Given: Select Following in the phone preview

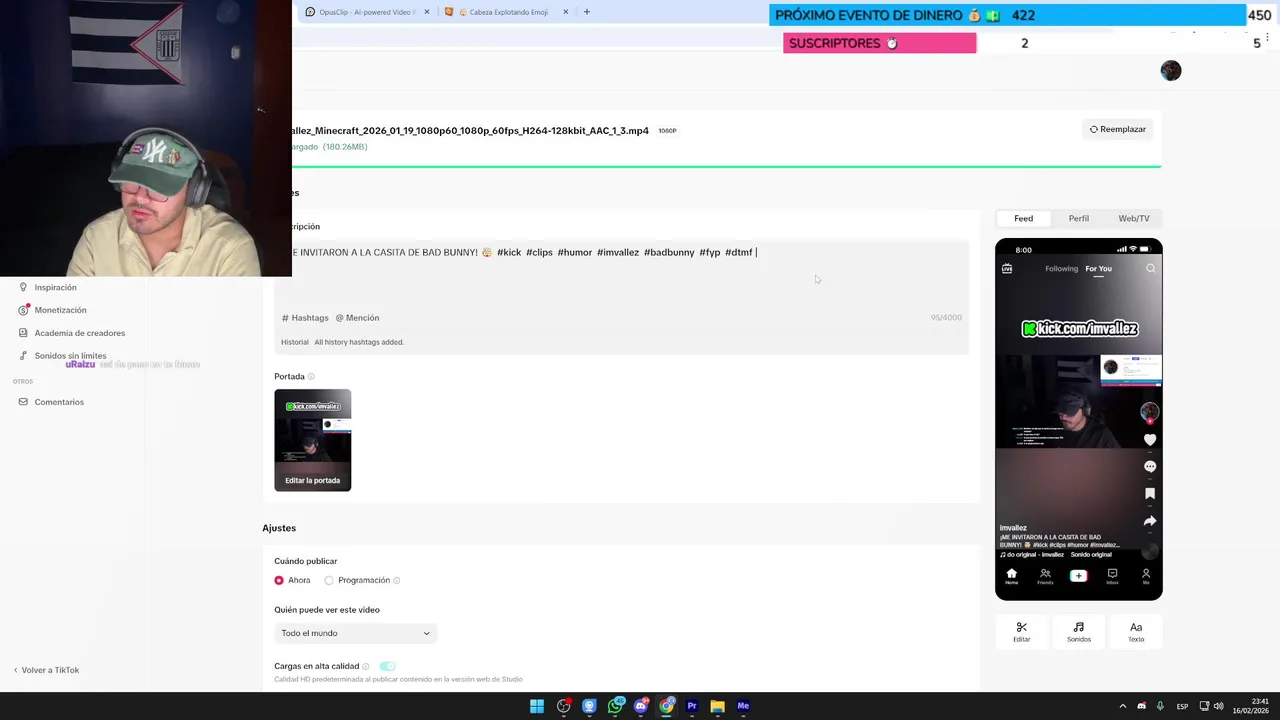Looking at the screenshot, I should pyautogui.click(x=1061, y=268).
